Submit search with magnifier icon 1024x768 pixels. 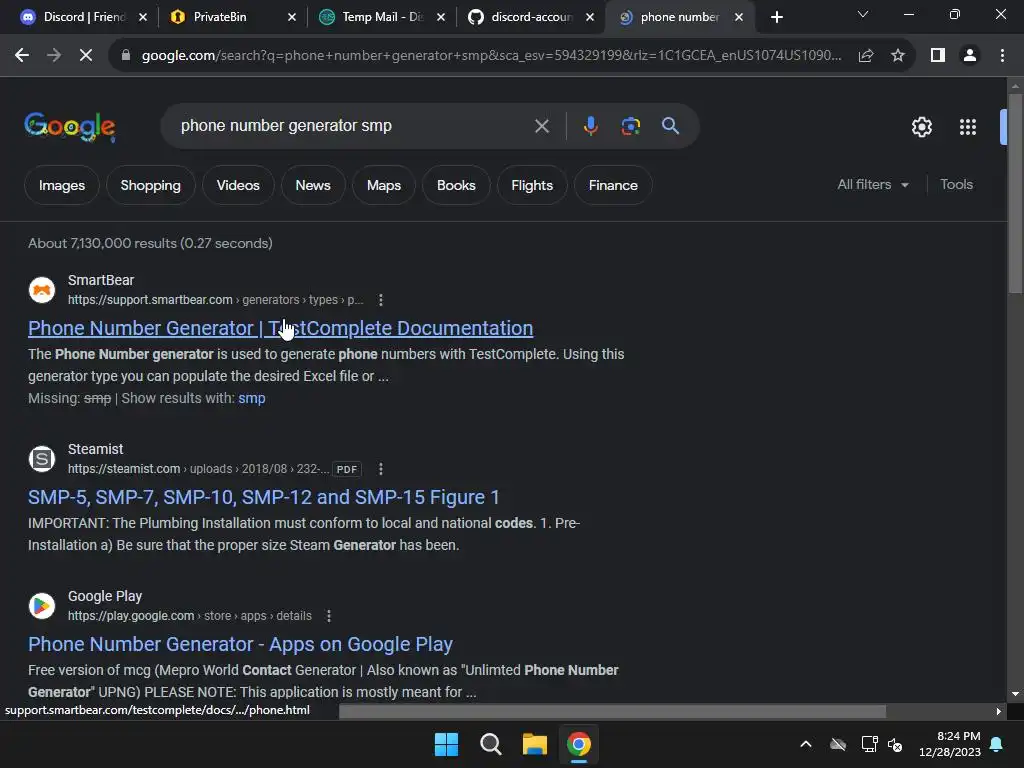click(671, 125)
